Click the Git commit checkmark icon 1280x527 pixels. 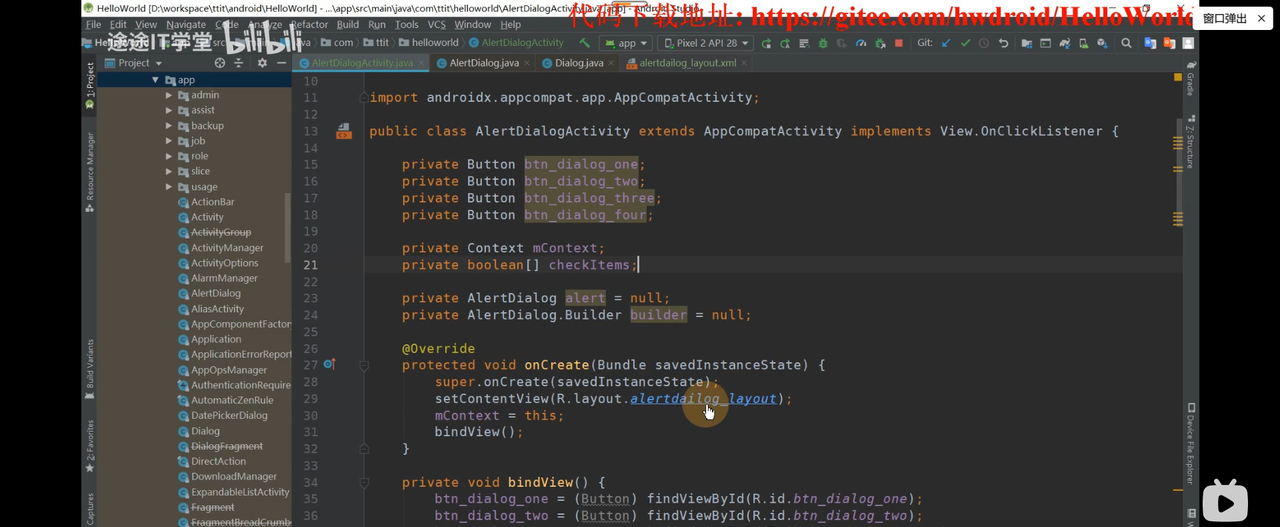point(965,43)
